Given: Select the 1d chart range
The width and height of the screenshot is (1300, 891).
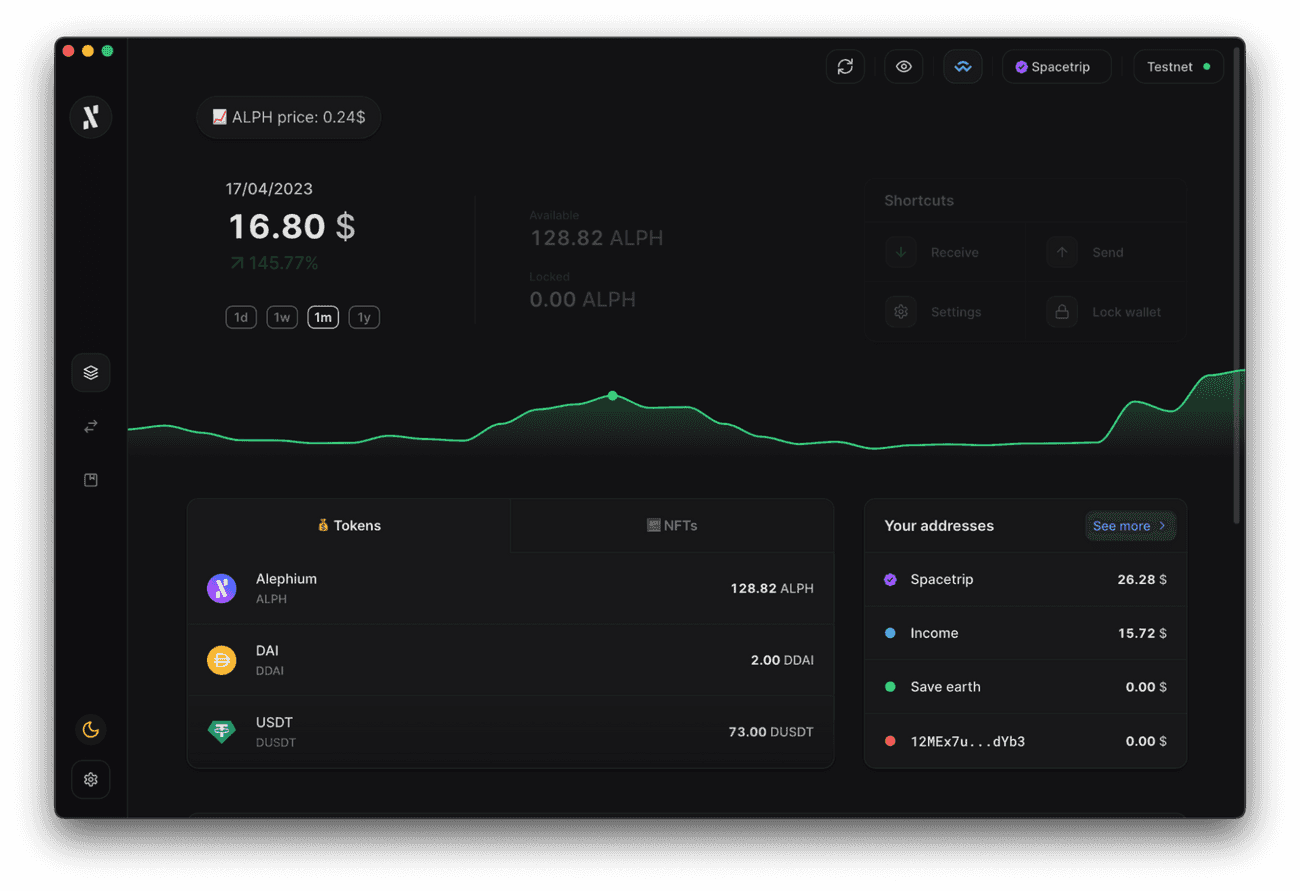Looking at the screenshot, I should point(241,318).
